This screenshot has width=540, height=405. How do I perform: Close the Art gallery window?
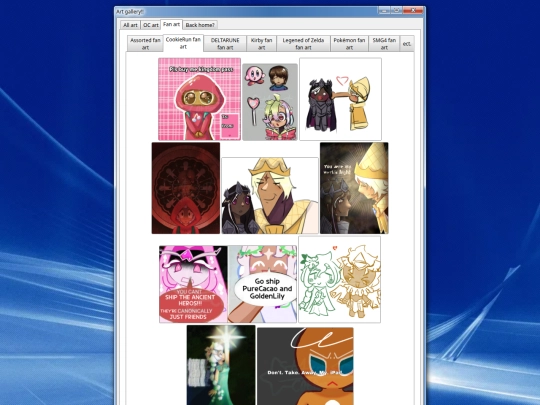[413, 10]
